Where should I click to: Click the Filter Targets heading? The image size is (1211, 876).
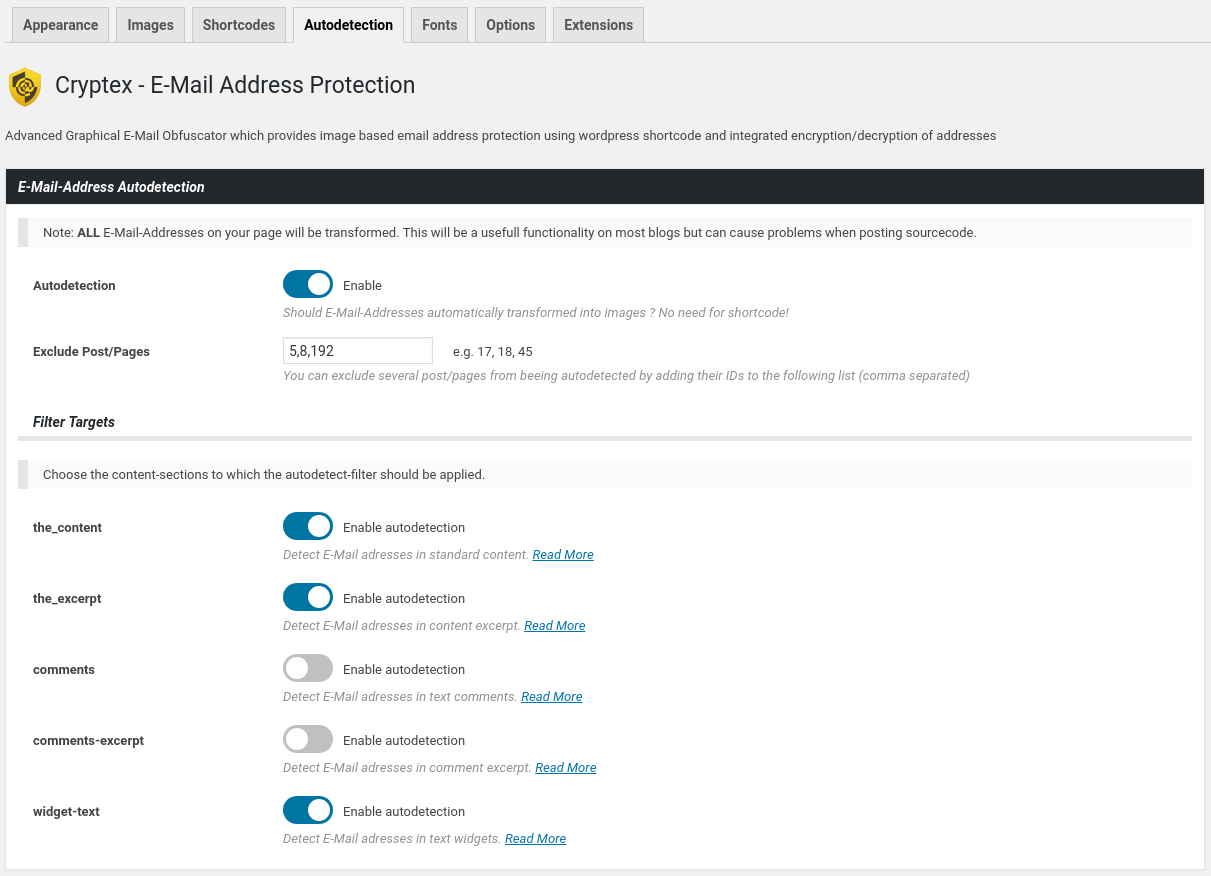click(x=74, y=422)
